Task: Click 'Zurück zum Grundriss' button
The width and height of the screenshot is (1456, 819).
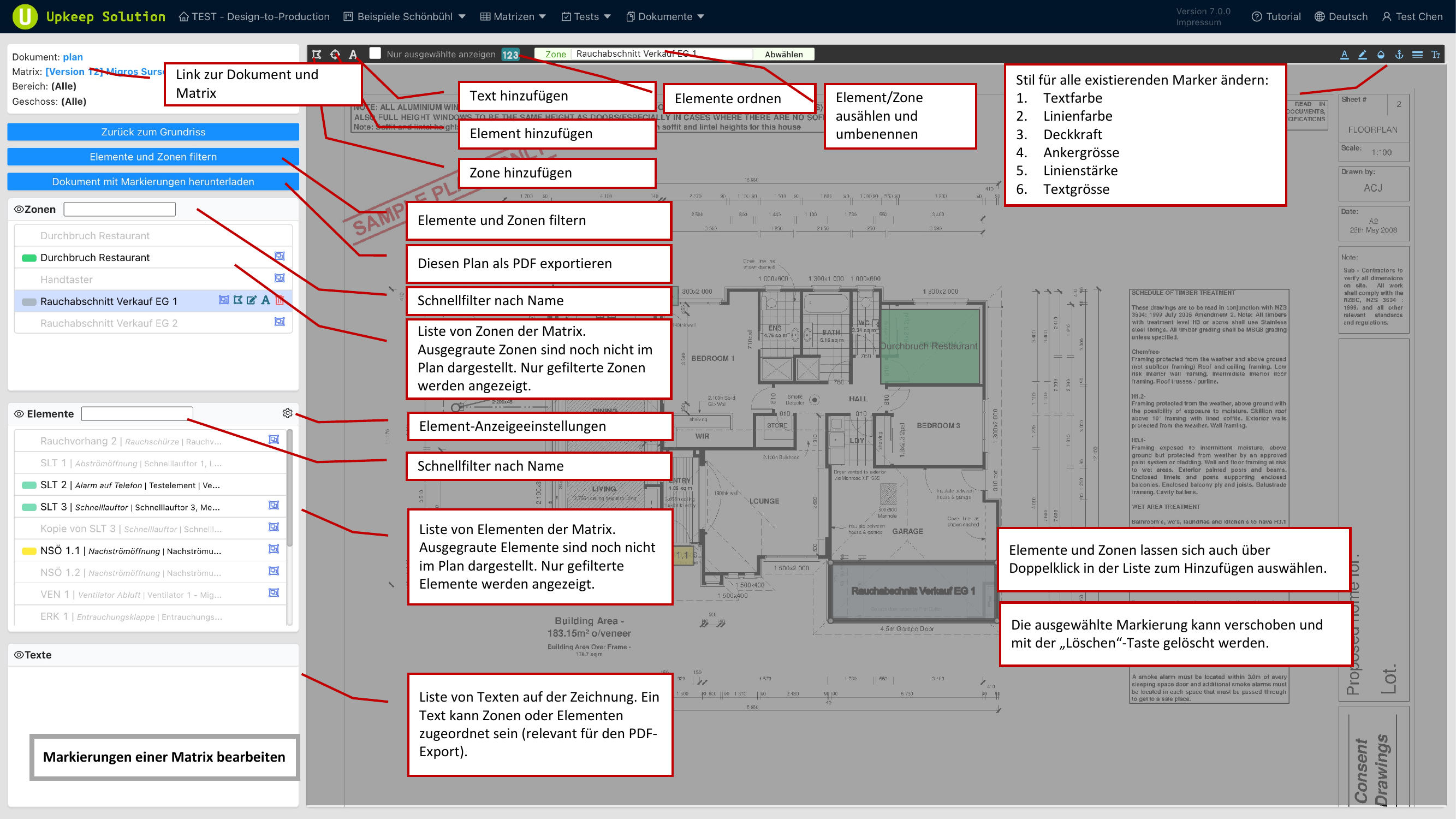Action: point(153,132)
